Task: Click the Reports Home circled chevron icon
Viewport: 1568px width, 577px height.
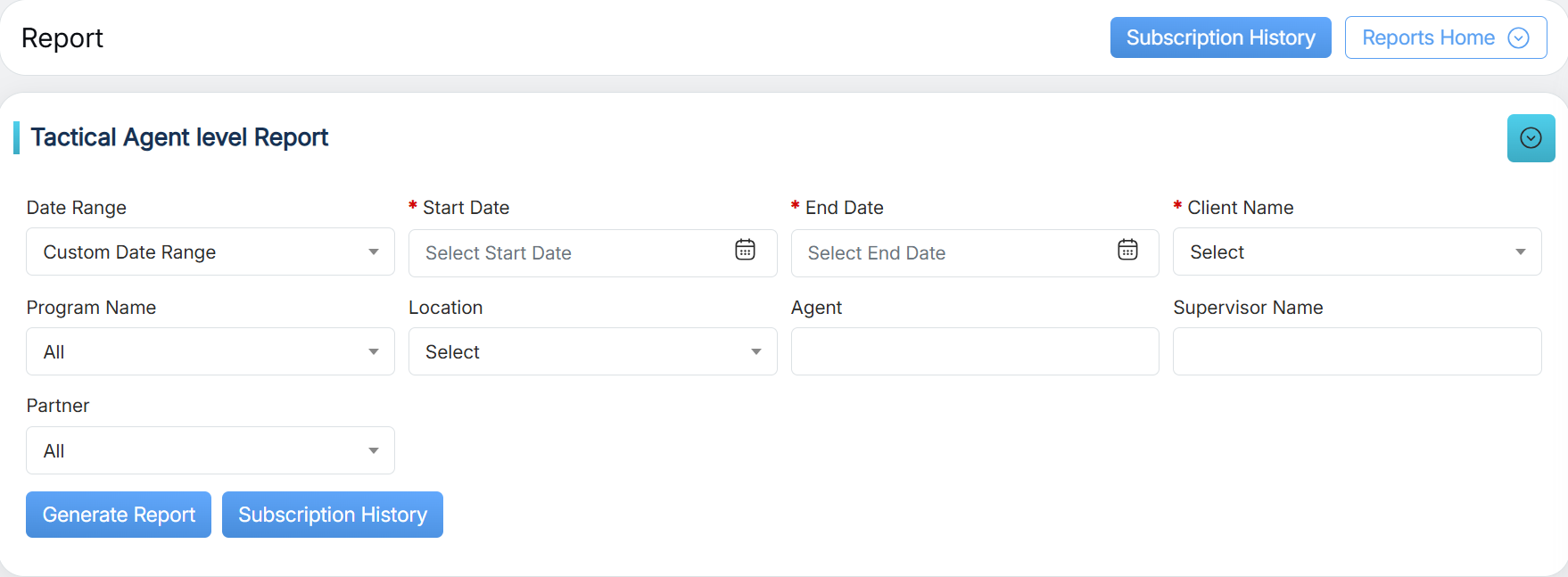Action: click(x=1518, y=37)
